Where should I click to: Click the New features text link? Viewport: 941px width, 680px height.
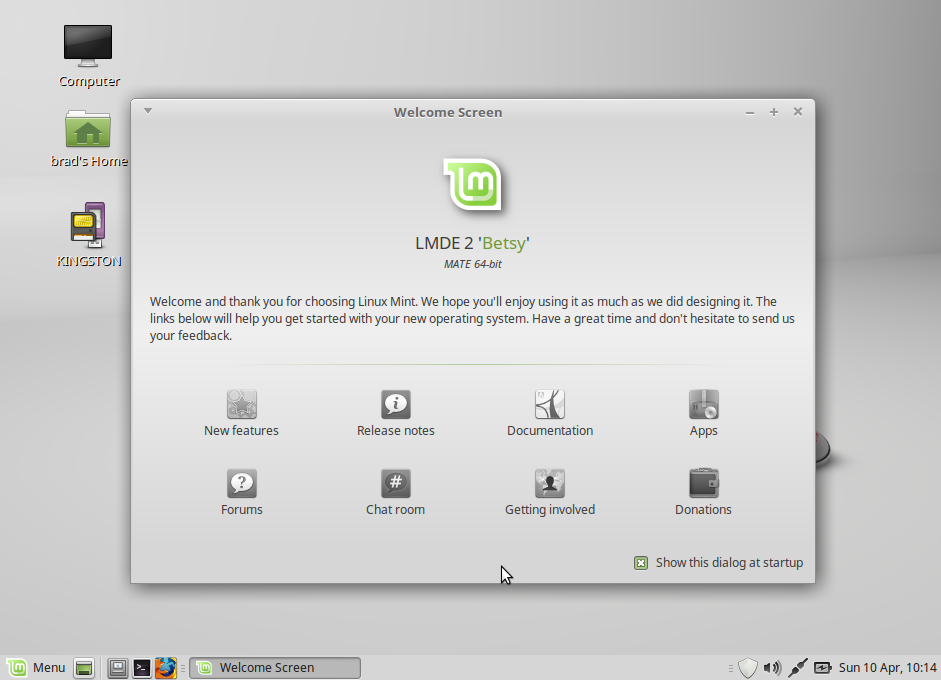(x=241, y=430)
